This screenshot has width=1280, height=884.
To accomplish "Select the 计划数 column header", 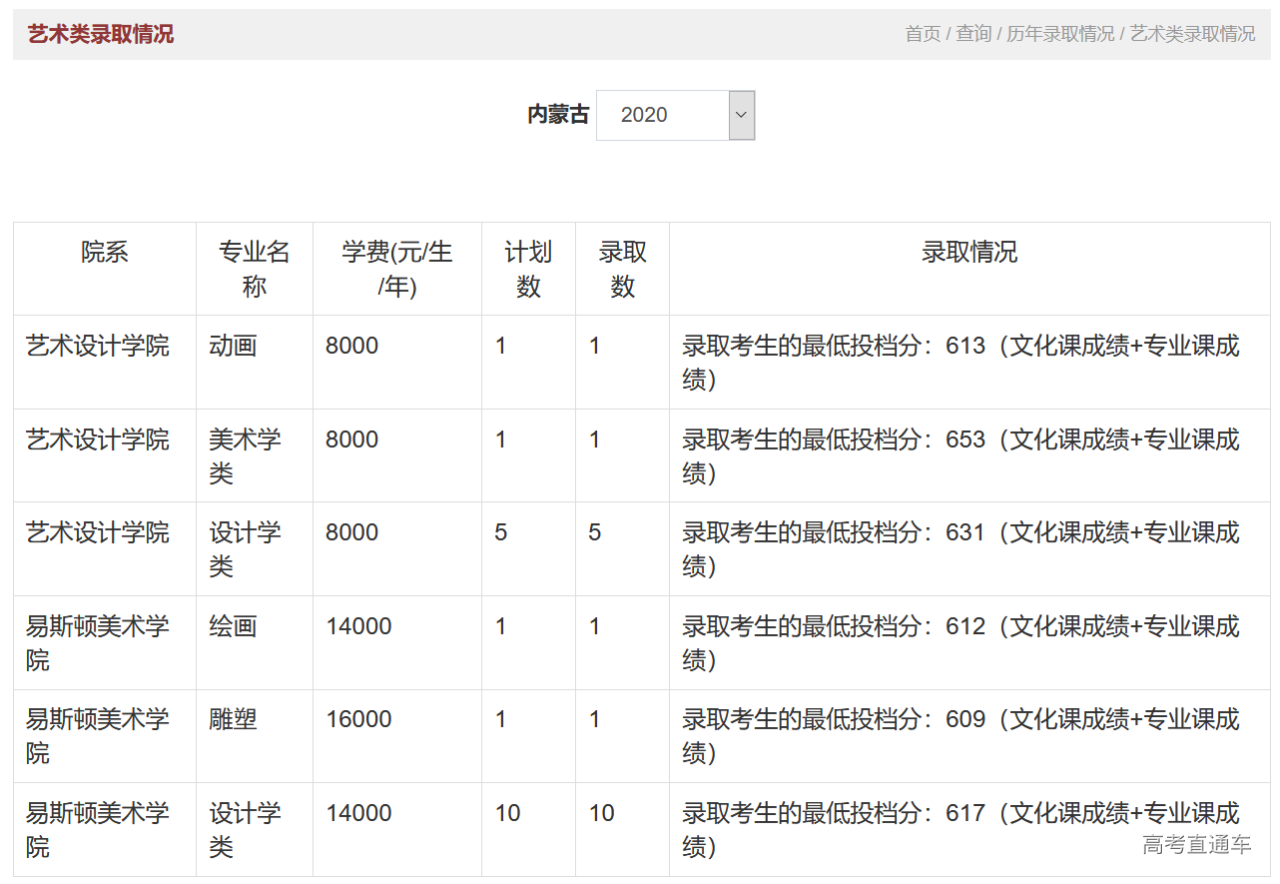I will pyautogui.click(x=528, y=268).
